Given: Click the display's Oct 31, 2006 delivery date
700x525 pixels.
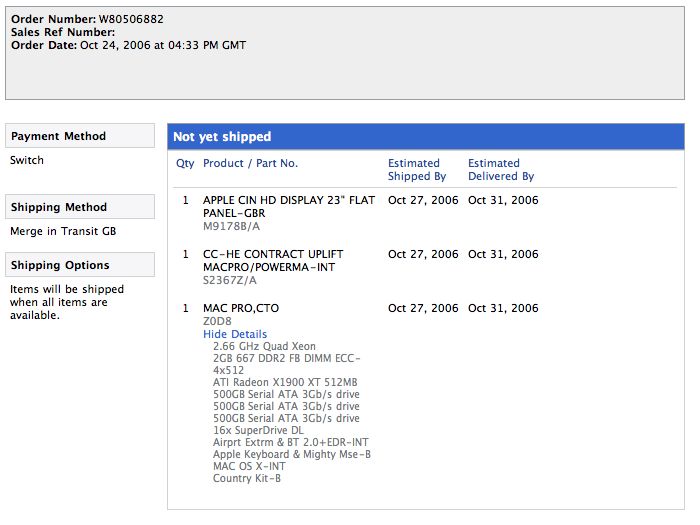Looking at the screenshot, I should coord(503,200).
